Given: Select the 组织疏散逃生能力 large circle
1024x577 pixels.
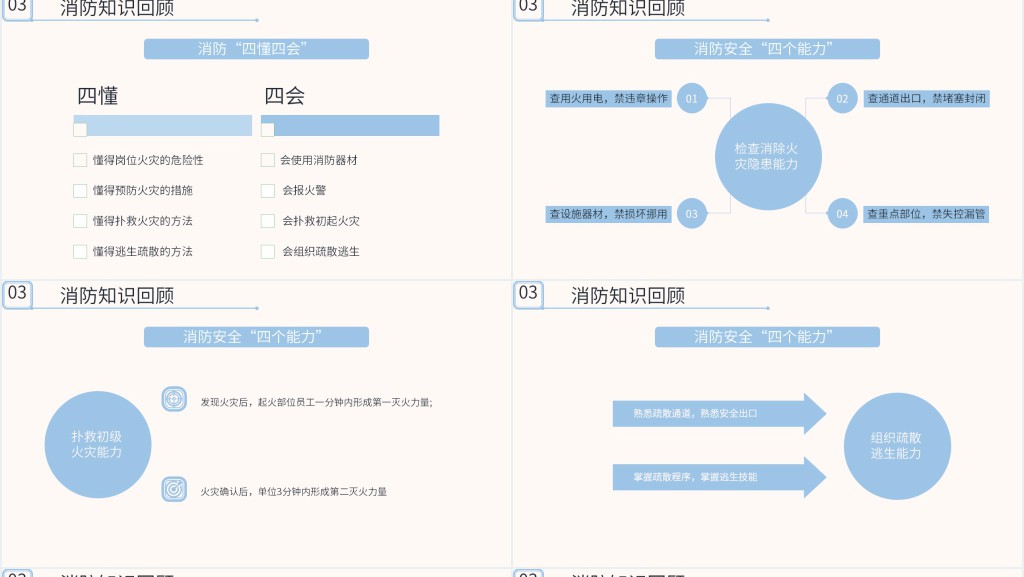Looking at the screenshot, I should pos(897,446).
